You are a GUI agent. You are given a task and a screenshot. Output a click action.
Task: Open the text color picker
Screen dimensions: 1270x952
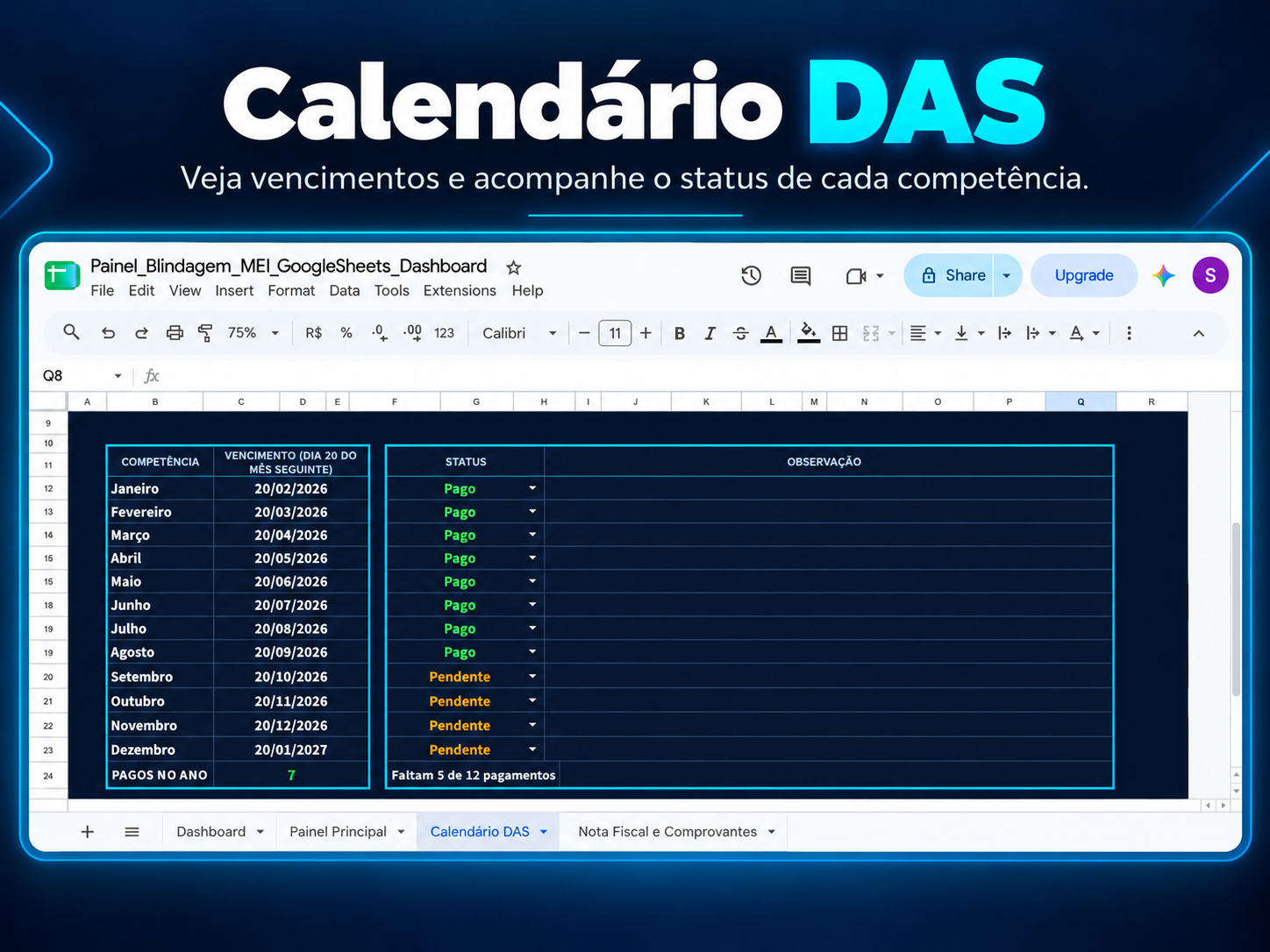point(771,333)
